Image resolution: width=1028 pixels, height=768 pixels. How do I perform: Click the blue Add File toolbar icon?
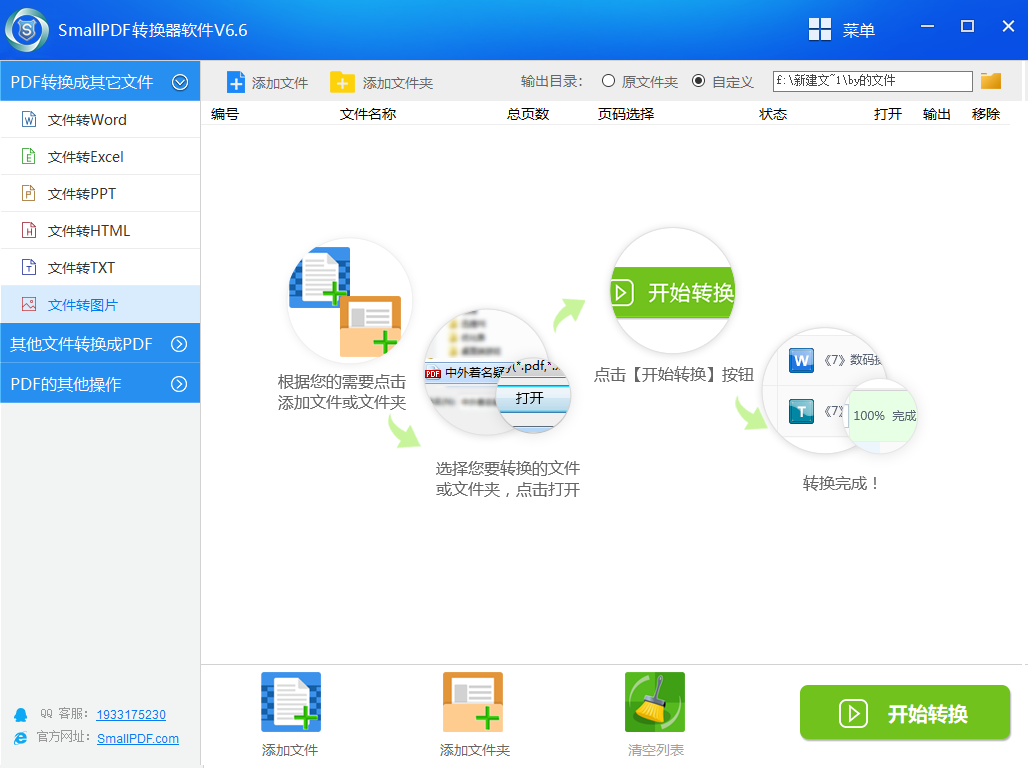click(x=236, y=82)
